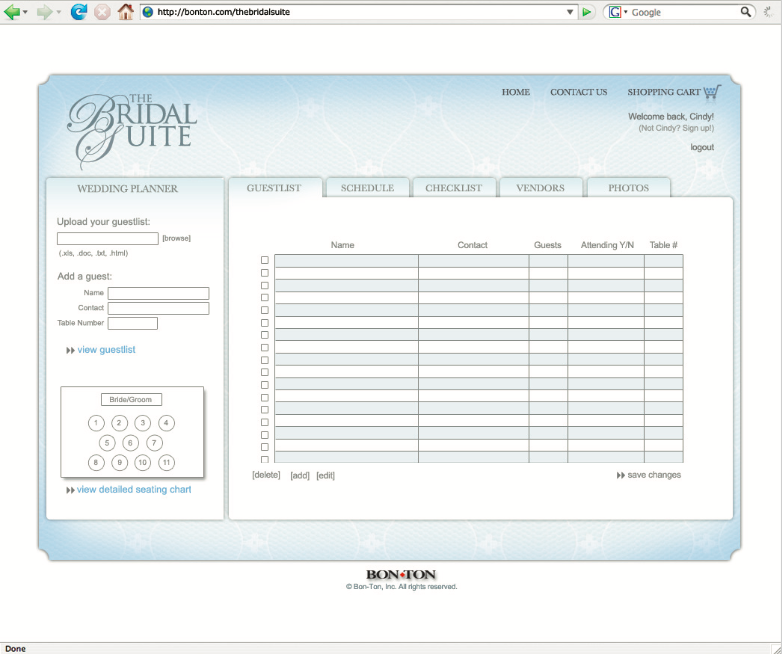
Task: Expand the address bar URL dropdown
Action: [x=570, y=12]
